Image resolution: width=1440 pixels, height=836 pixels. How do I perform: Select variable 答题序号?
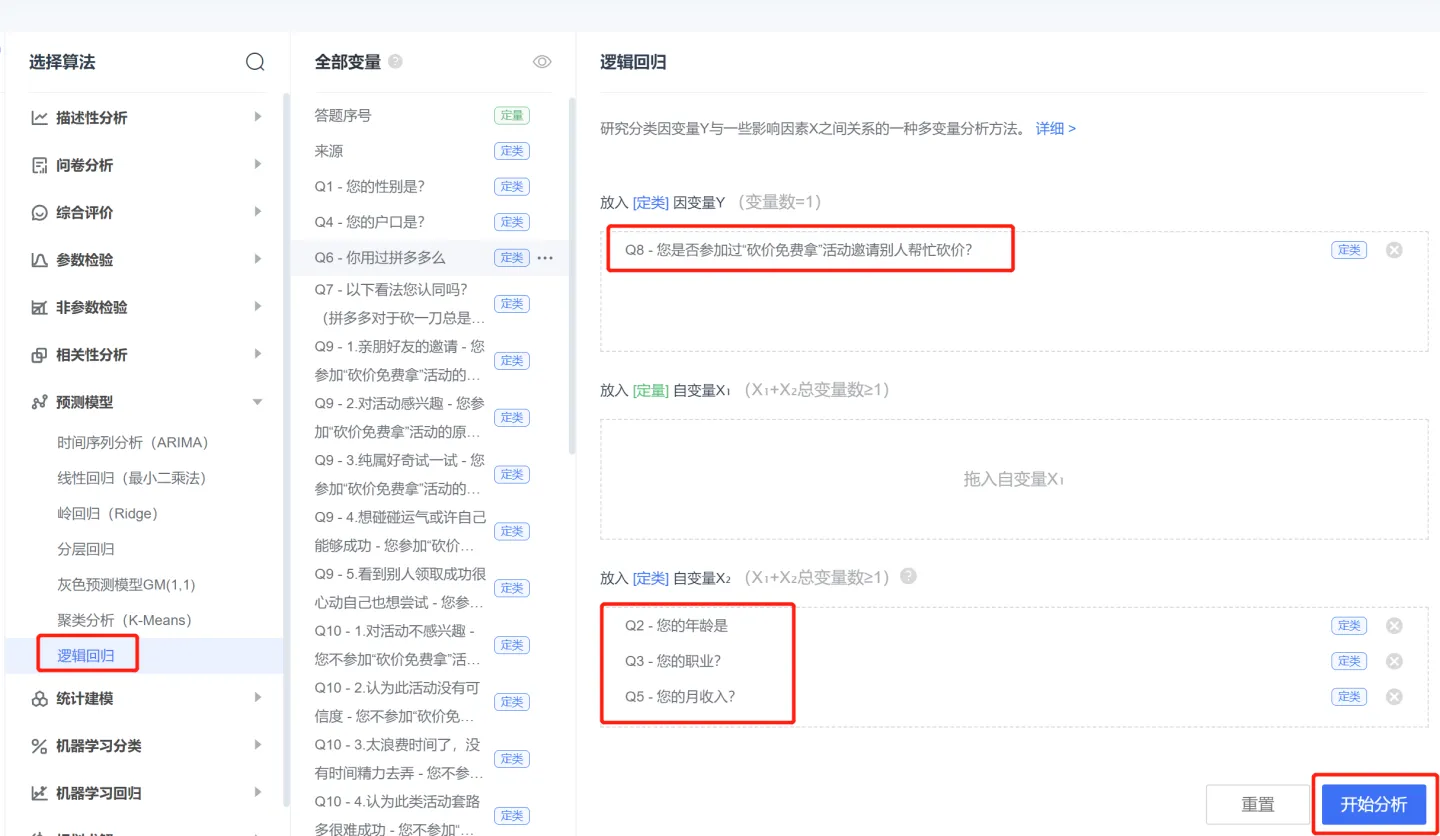tap(343, 115)
